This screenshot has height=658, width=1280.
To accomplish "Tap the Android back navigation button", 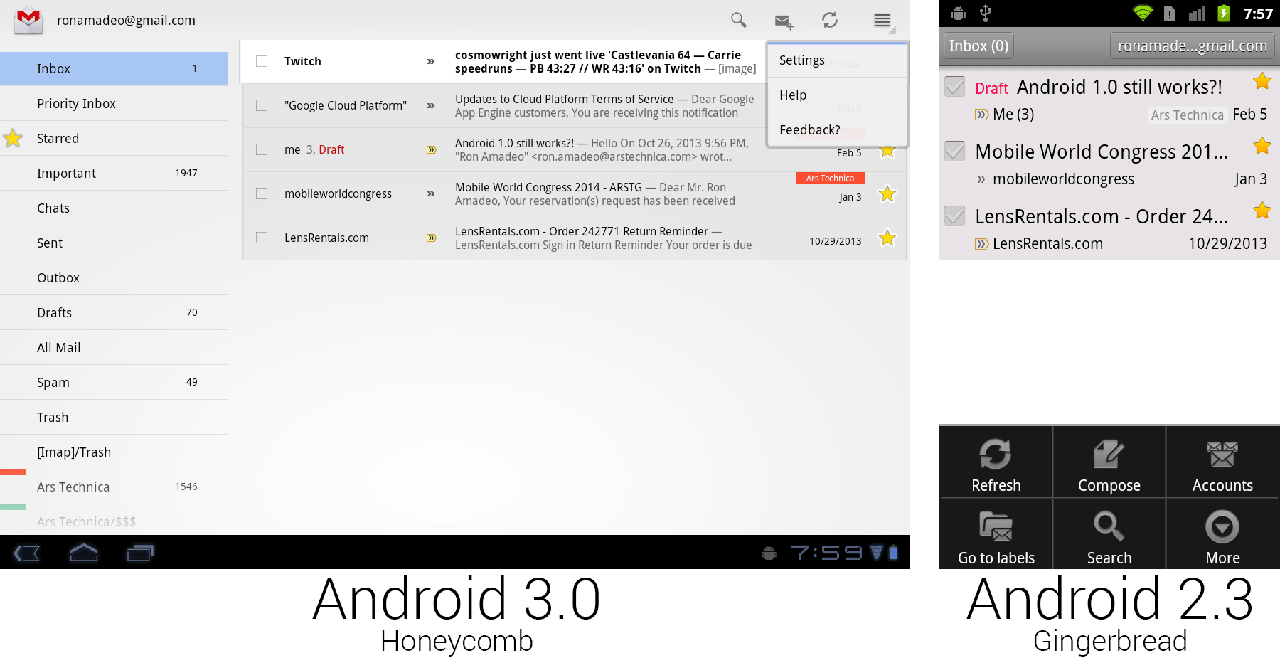I will pyautogui.click(x=27, y=552).
